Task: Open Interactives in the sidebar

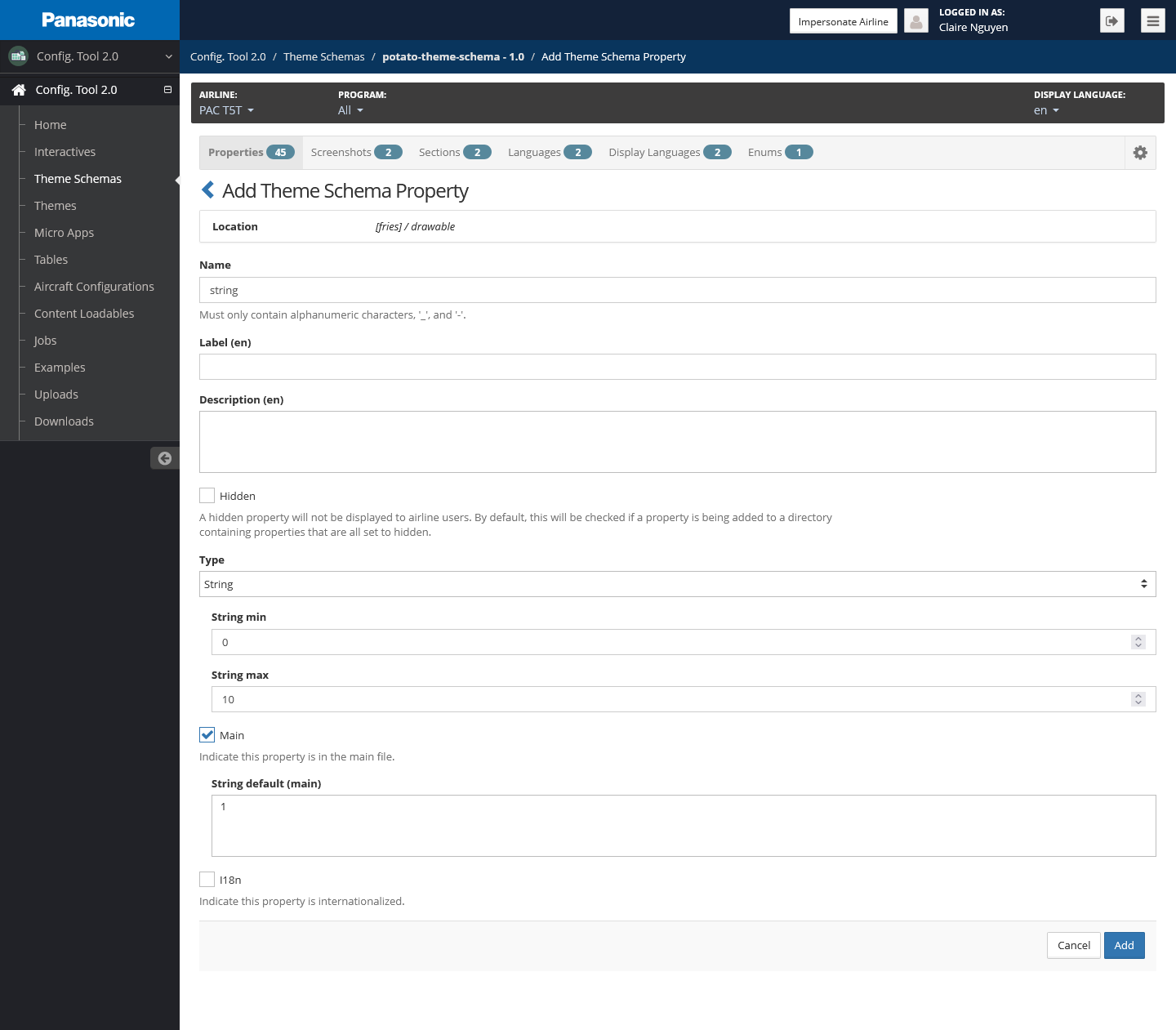Action: pos(65,152)
